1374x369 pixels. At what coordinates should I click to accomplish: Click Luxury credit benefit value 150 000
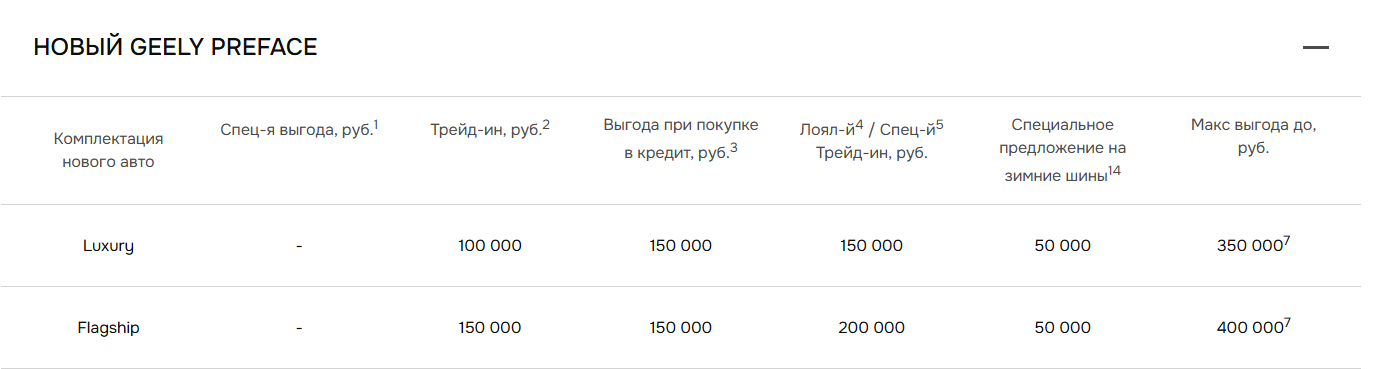click(681, 246)
